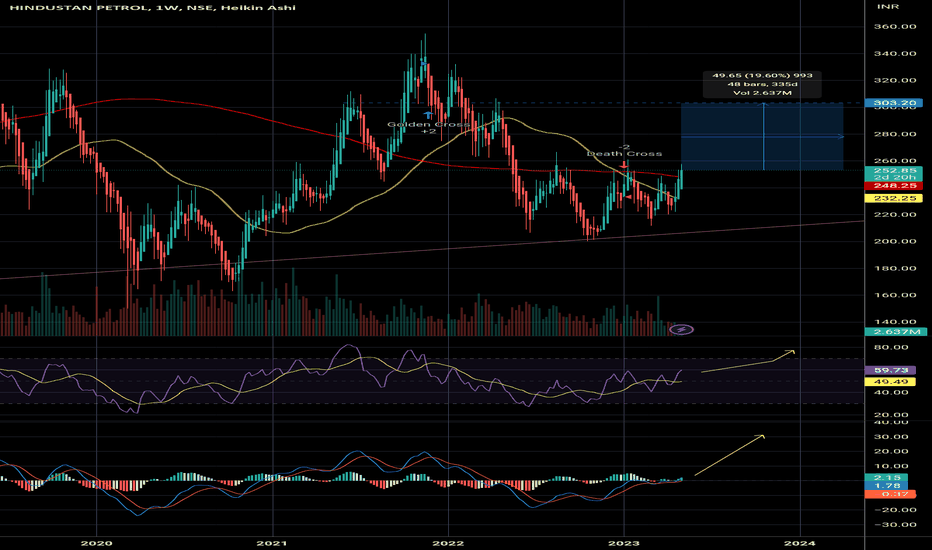Click the 2023 label on time axis
This screenshot has height=550, width=932.
click(624, 543)
